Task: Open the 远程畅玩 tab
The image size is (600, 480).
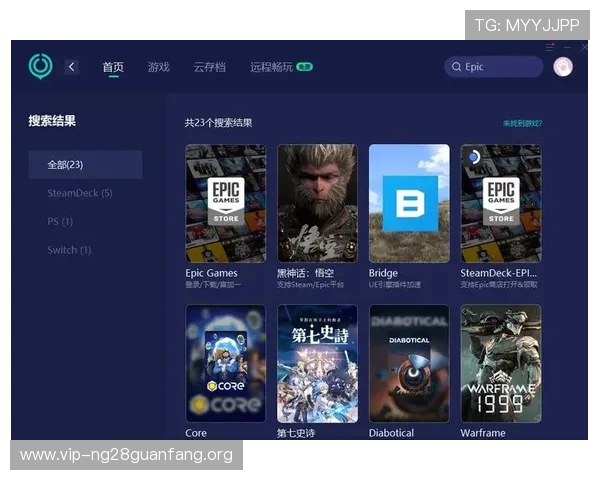Action: tap(272, 67)
